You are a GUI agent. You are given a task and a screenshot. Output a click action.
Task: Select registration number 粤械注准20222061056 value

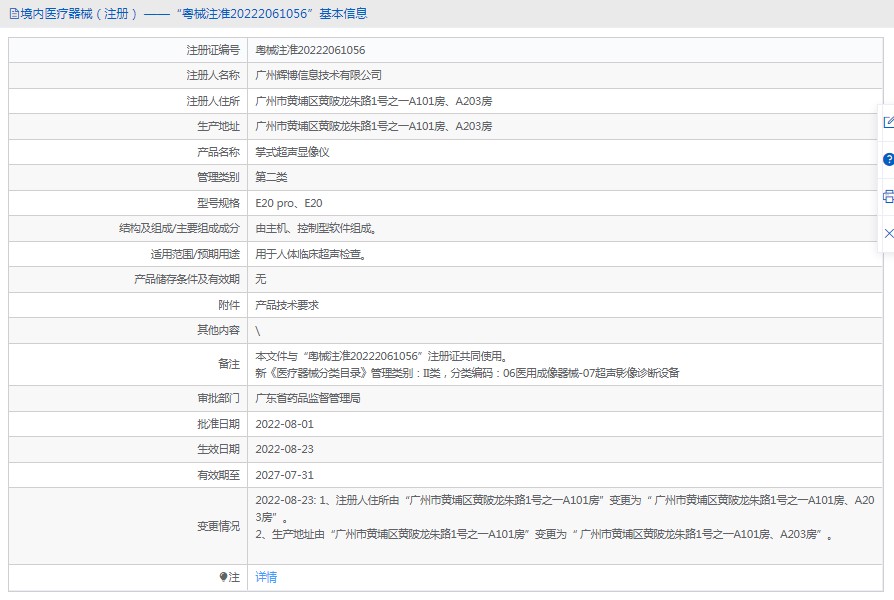tap(310, 50)
